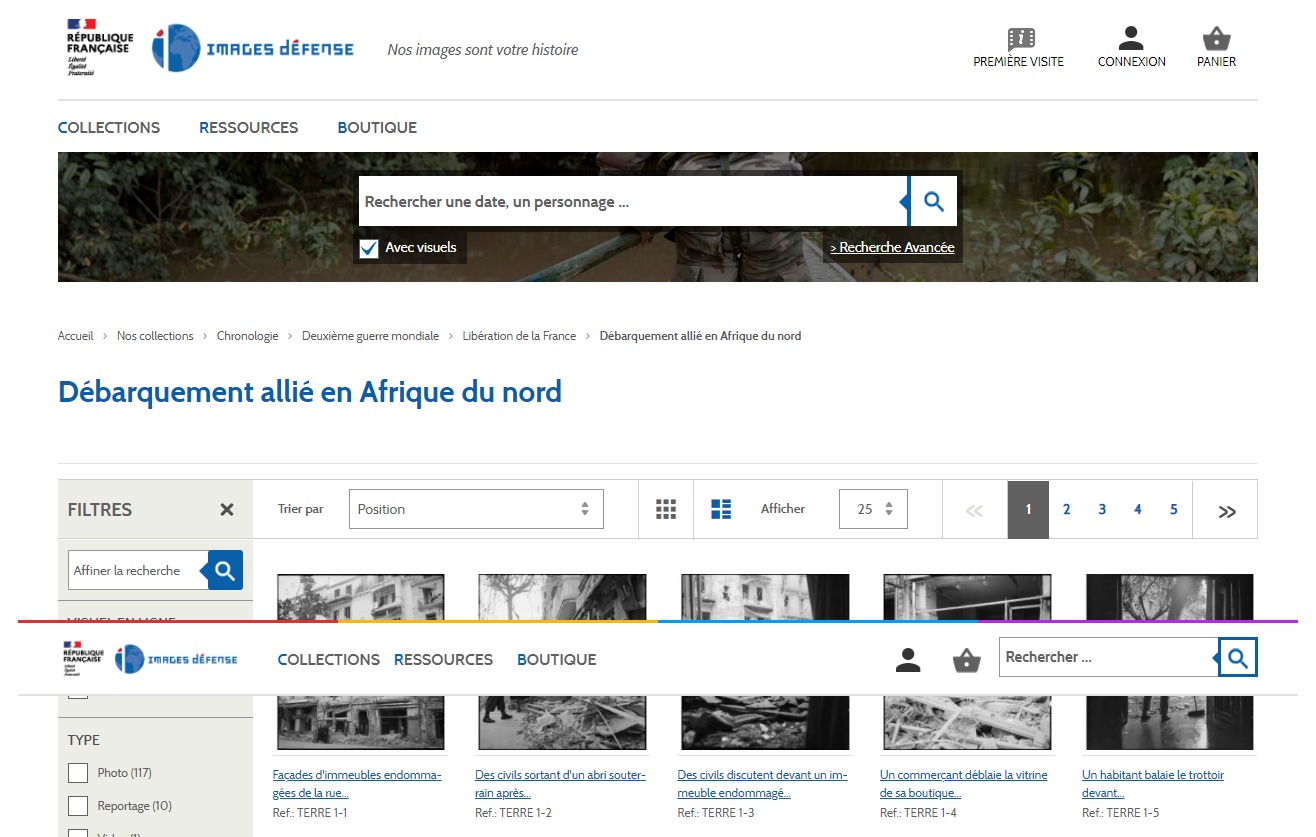
Task: Go to last page double-arrow
Action: [1227, 511]
